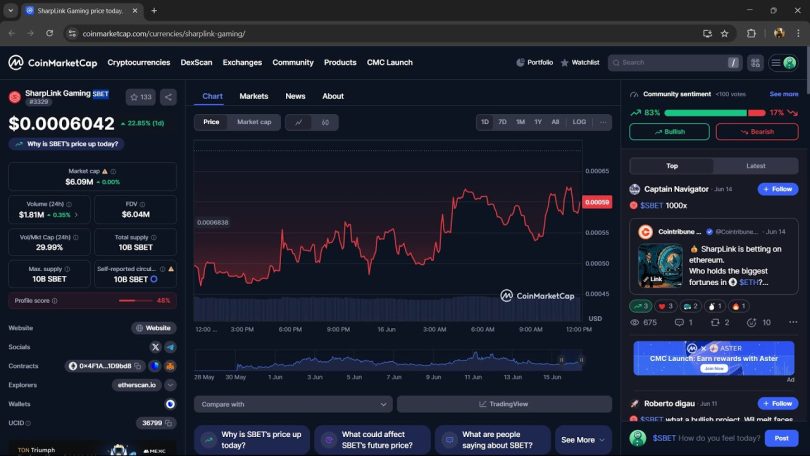The image size is (810, 456).
Task: Click the chart more options ellipsis
Action: coord(603,122)
